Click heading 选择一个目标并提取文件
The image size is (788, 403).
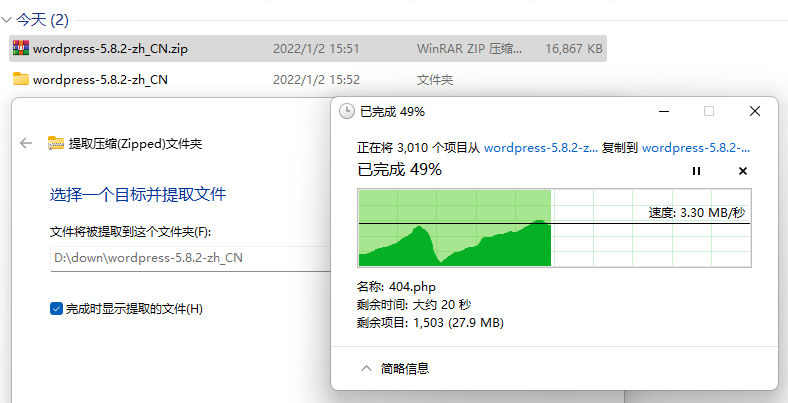(x=138, y=194)
